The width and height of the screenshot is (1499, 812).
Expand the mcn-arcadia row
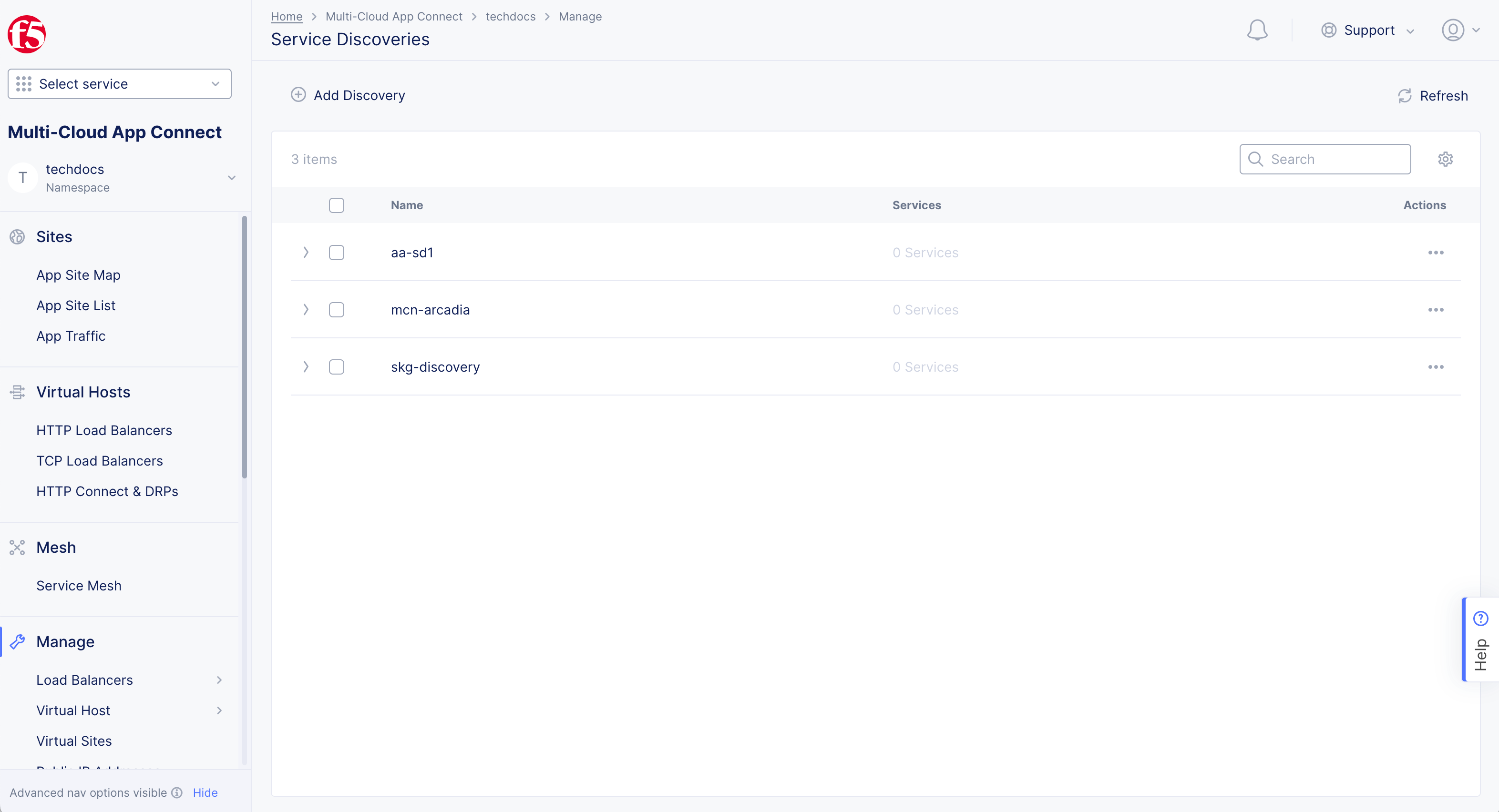306,309
